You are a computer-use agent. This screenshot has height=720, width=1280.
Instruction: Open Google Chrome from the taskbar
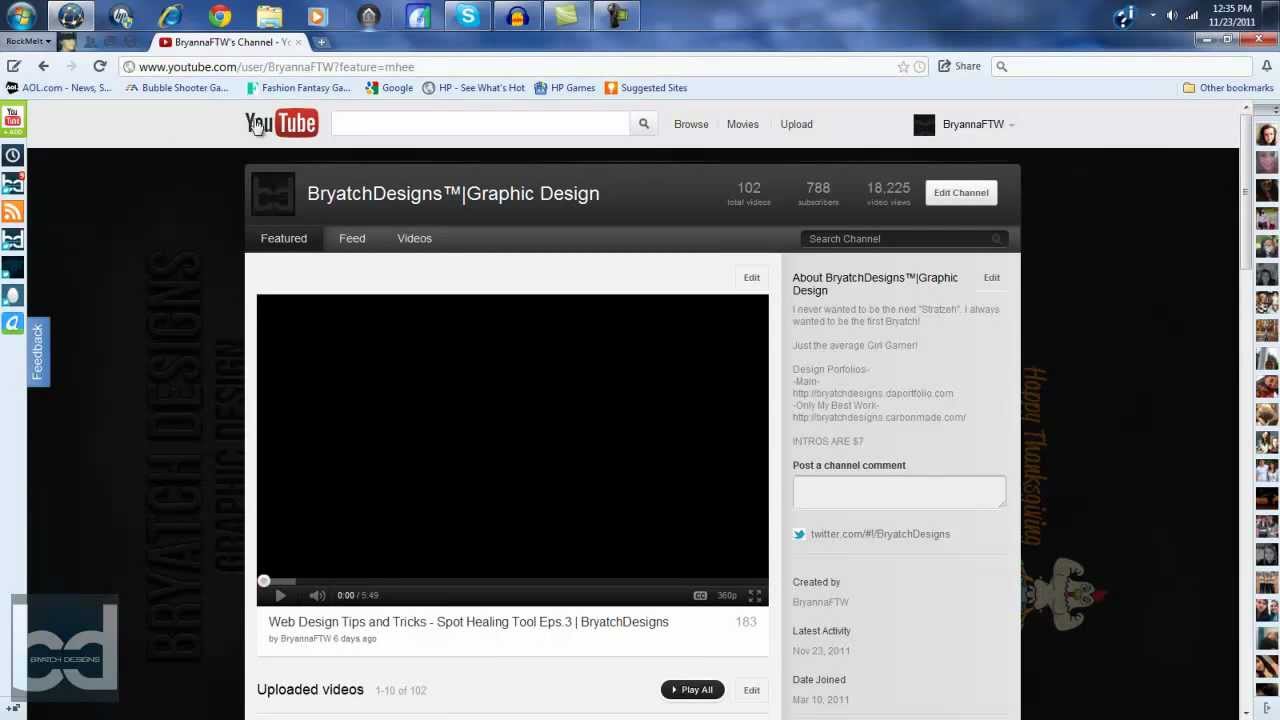click(x=220, y=16)
